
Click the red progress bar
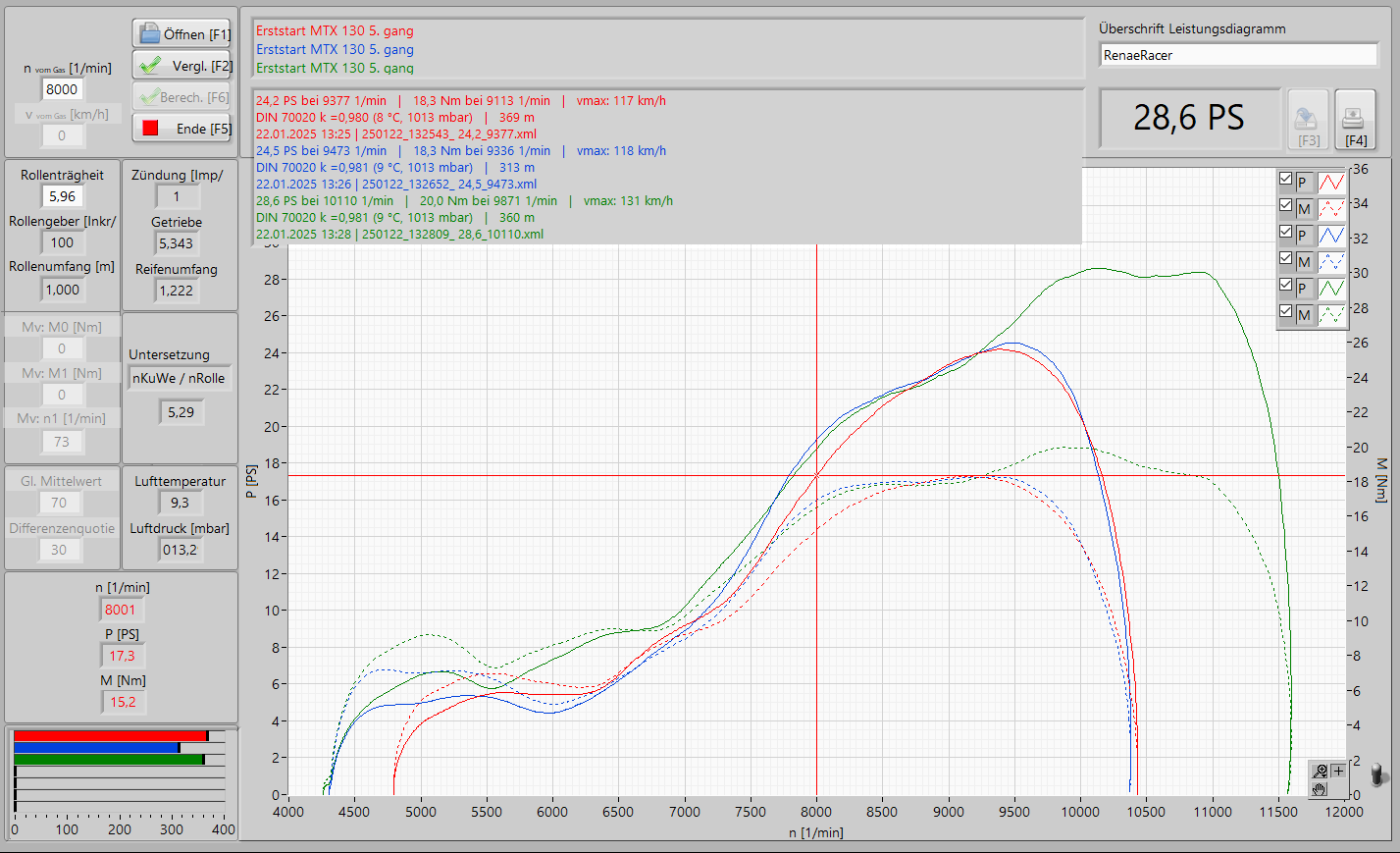(x=110, y=735)
